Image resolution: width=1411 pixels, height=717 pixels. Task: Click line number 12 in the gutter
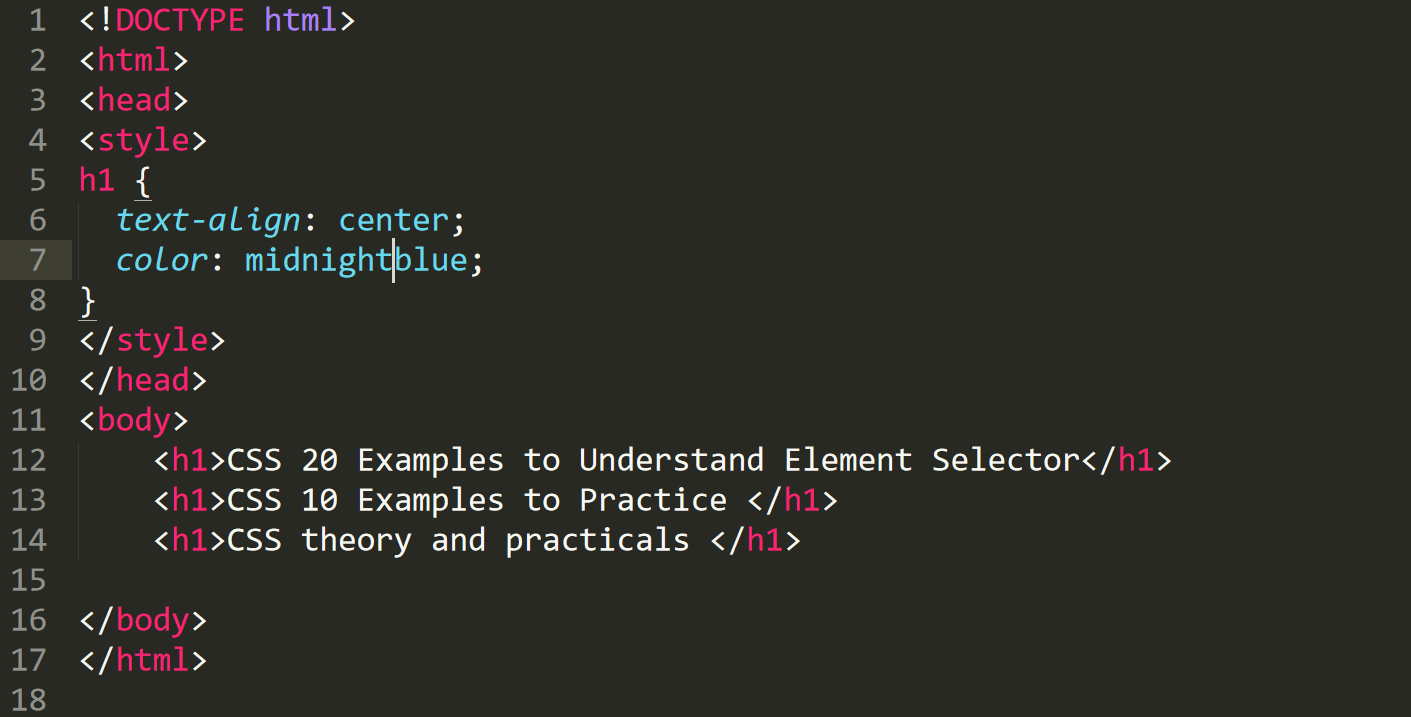point(28,460)
